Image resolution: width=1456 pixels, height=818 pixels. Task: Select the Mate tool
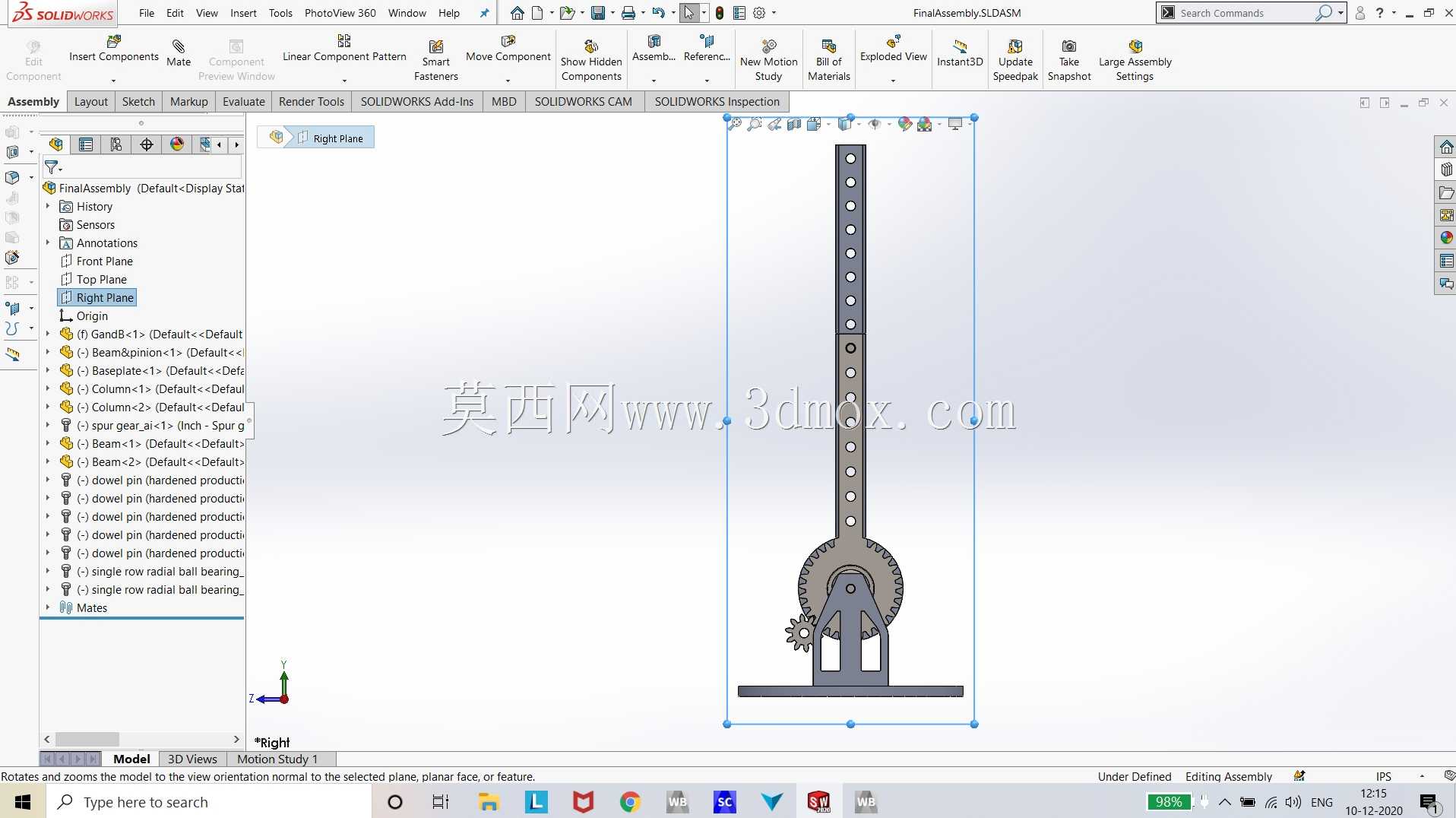click(x=179, y=52)
